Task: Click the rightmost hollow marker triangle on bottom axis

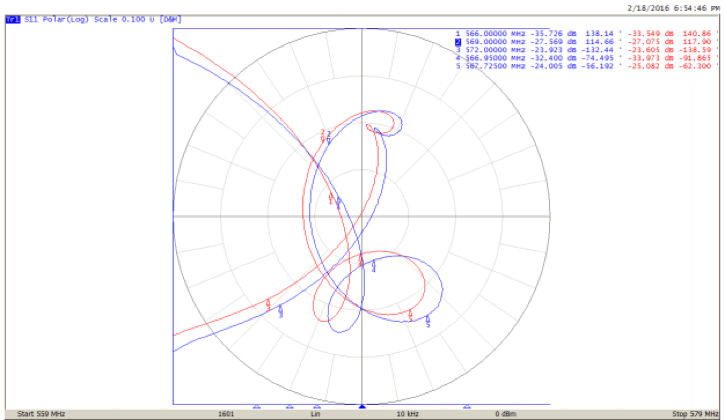Action: (x=466, y=407)
